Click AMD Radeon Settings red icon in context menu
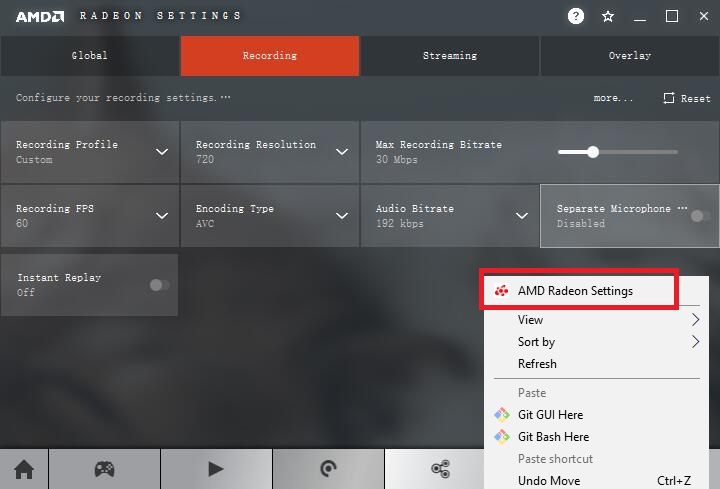The height and width of the screenshot is (489, 720). point(501,291)
